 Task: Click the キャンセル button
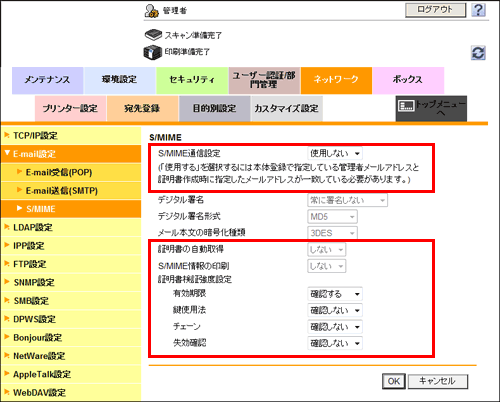point(438,381)
